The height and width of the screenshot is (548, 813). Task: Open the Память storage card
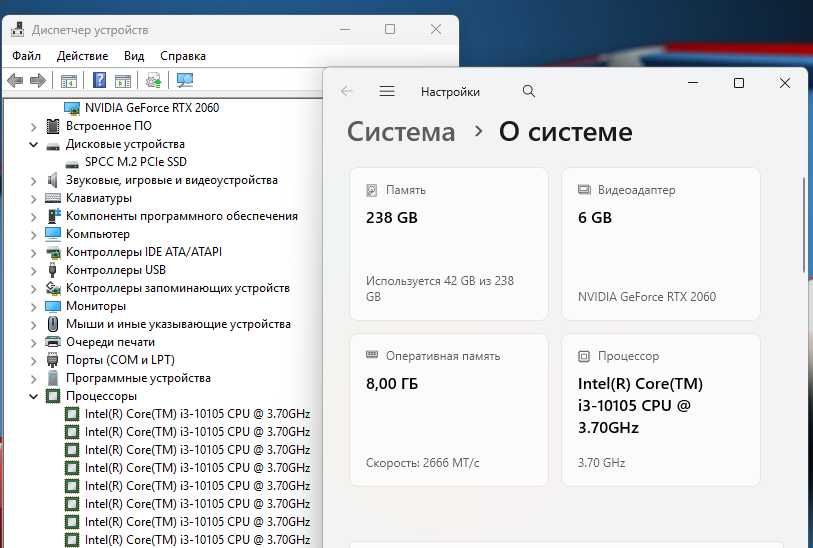pyautogui.click(x=449, y=244)
